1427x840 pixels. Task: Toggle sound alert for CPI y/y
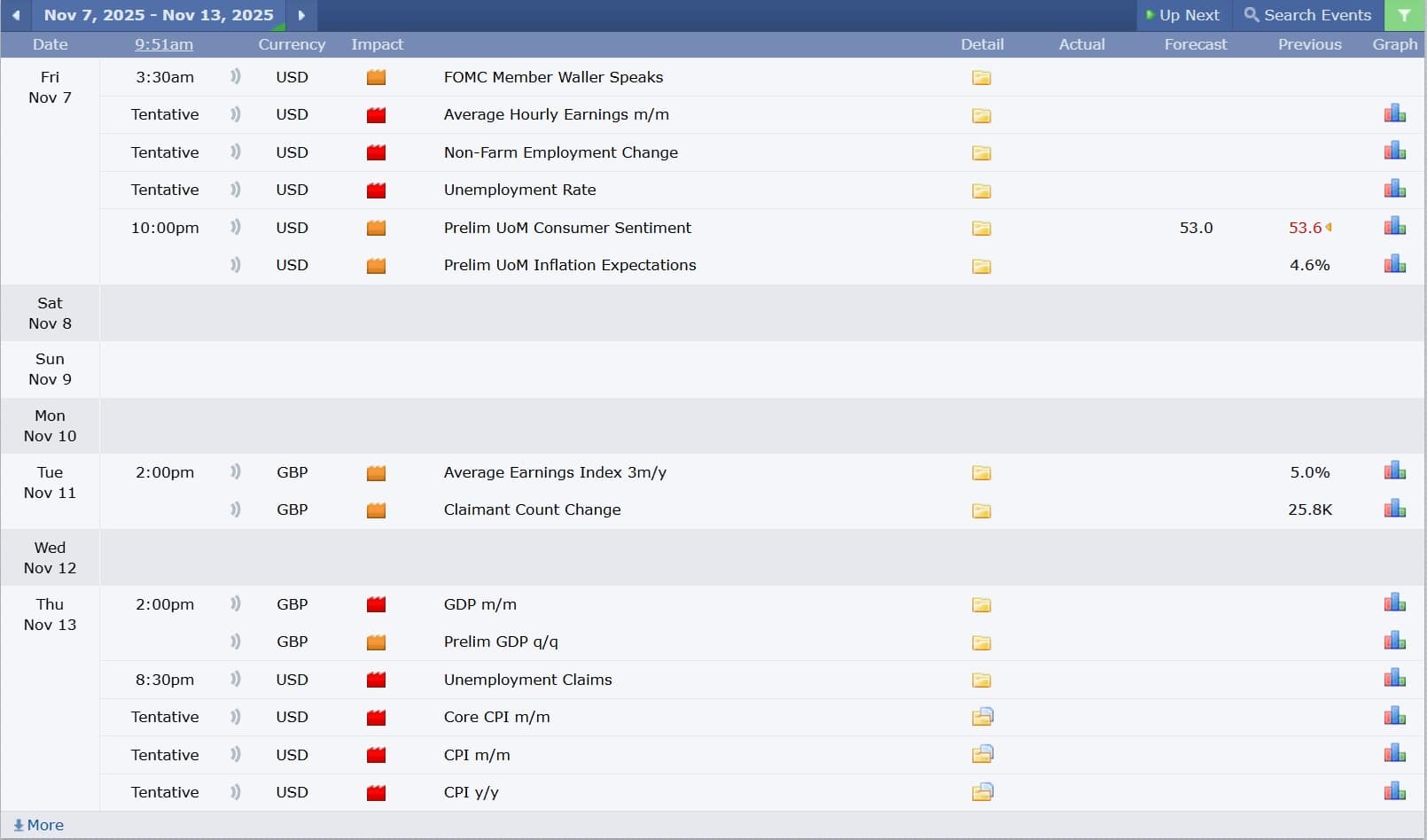point(235,792)
